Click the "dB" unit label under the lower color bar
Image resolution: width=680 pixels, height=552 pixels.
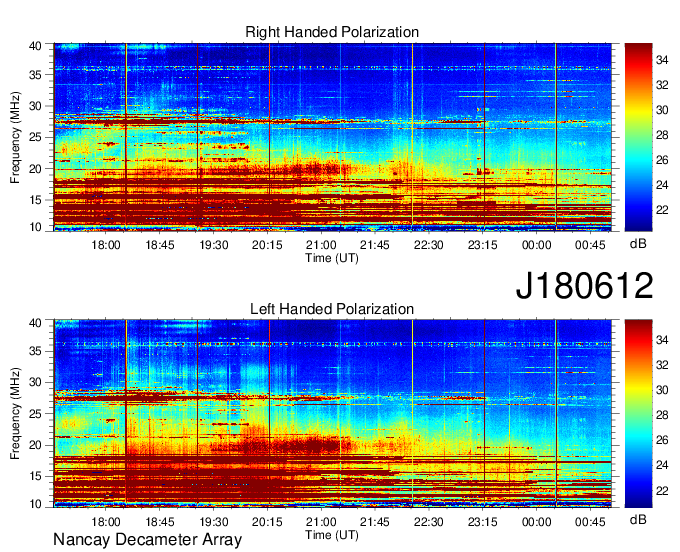638,519
